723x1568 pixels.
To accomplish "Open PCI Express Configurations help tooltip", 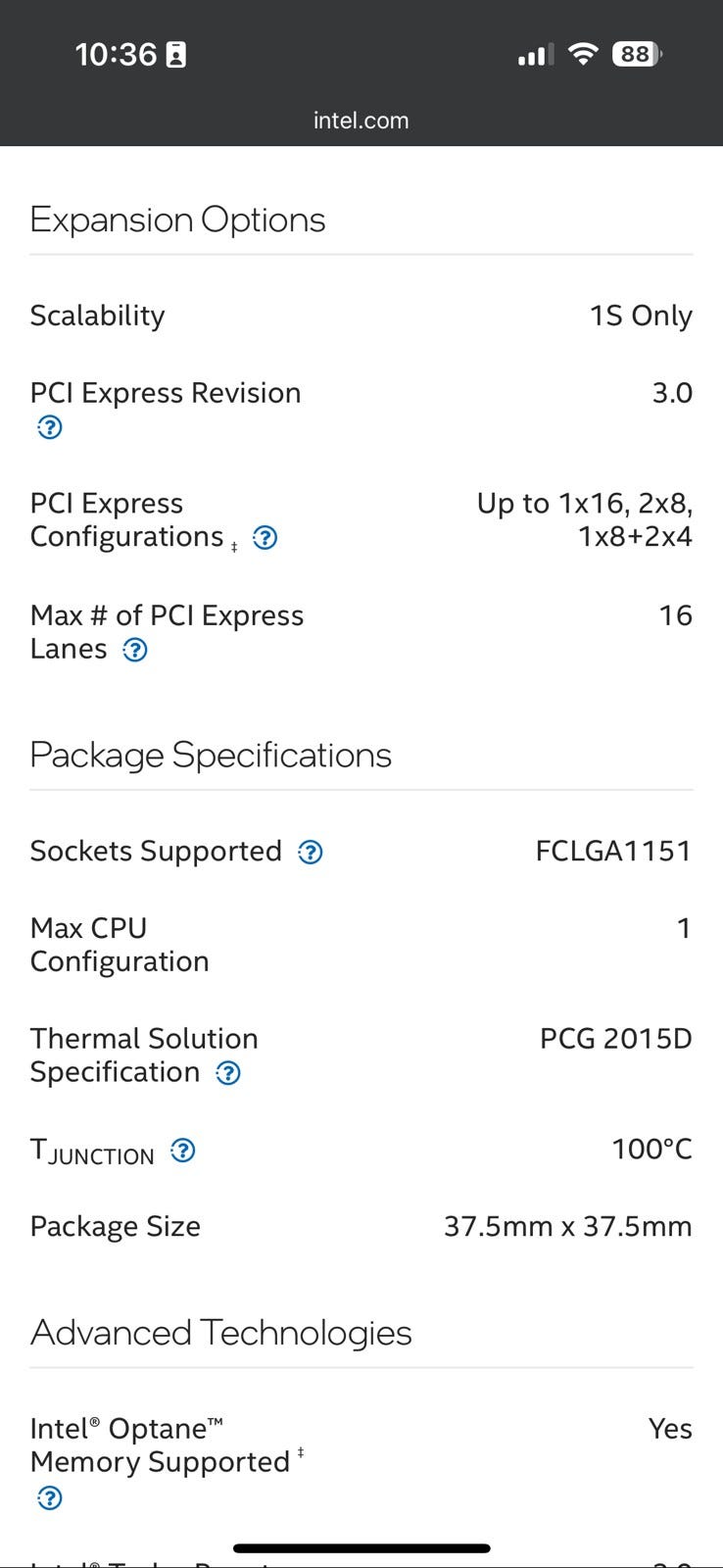I will pyautogui.click(x=265, y=538).
